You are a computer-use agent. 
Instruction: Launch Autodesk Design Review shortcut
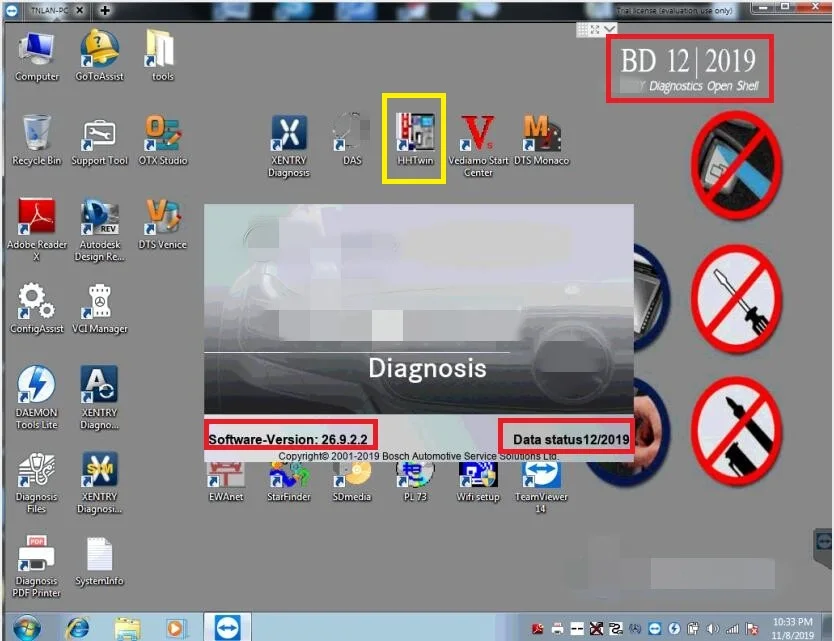[x=99, y=230]
